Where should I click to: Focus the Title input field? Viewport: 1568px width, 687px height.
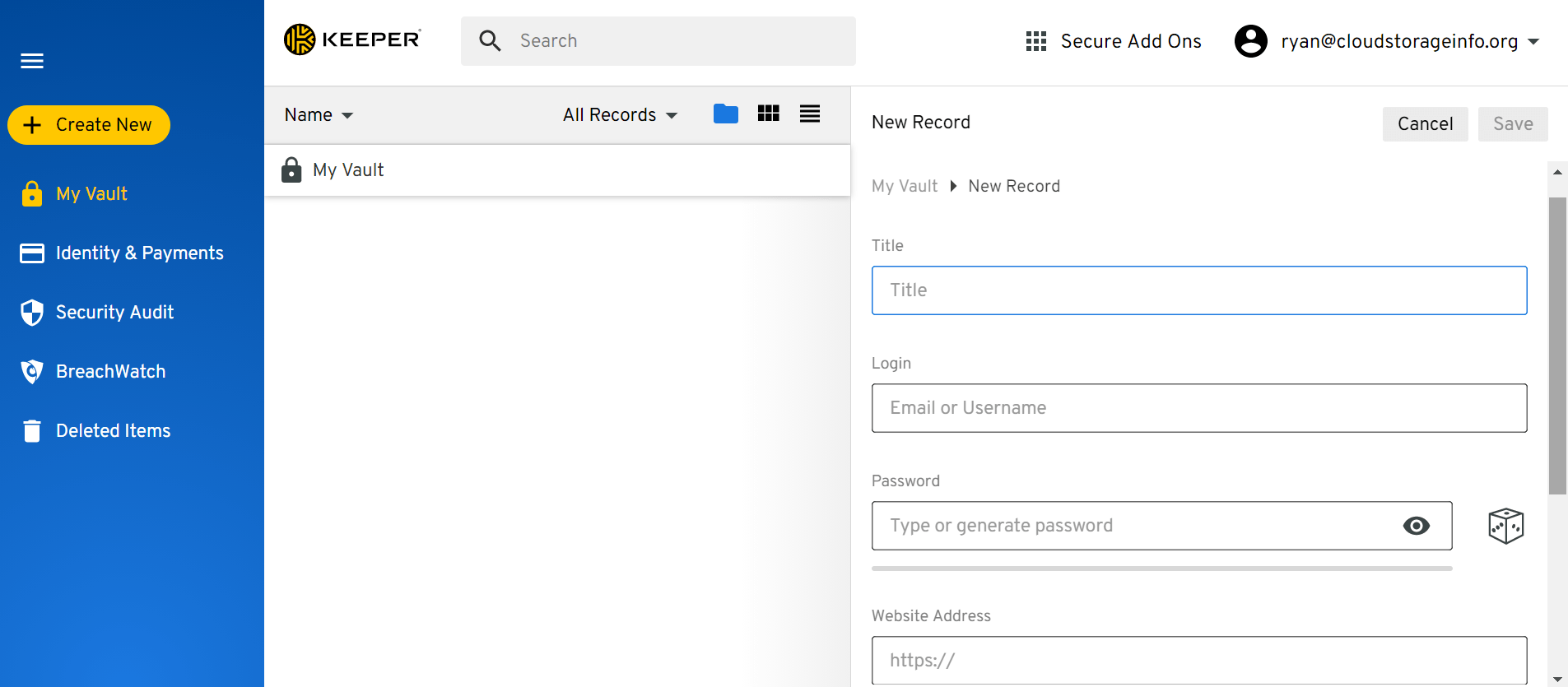tap(1199, 290)
